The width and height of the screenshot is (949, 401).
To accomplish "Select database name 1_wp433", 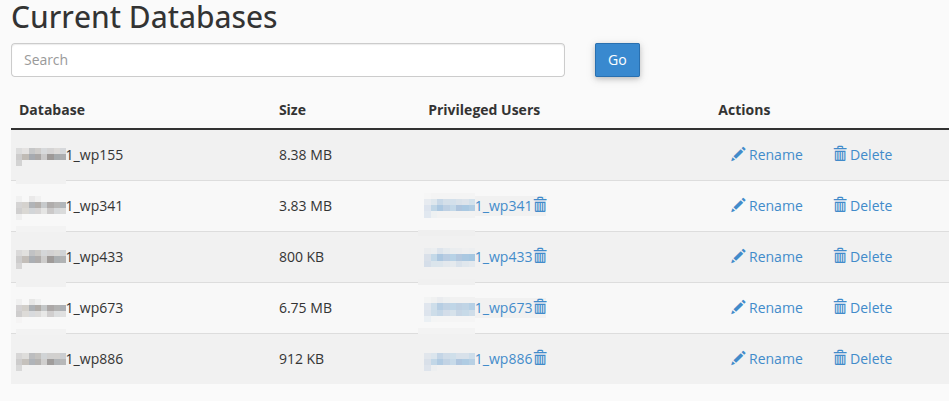I will 70,257.
